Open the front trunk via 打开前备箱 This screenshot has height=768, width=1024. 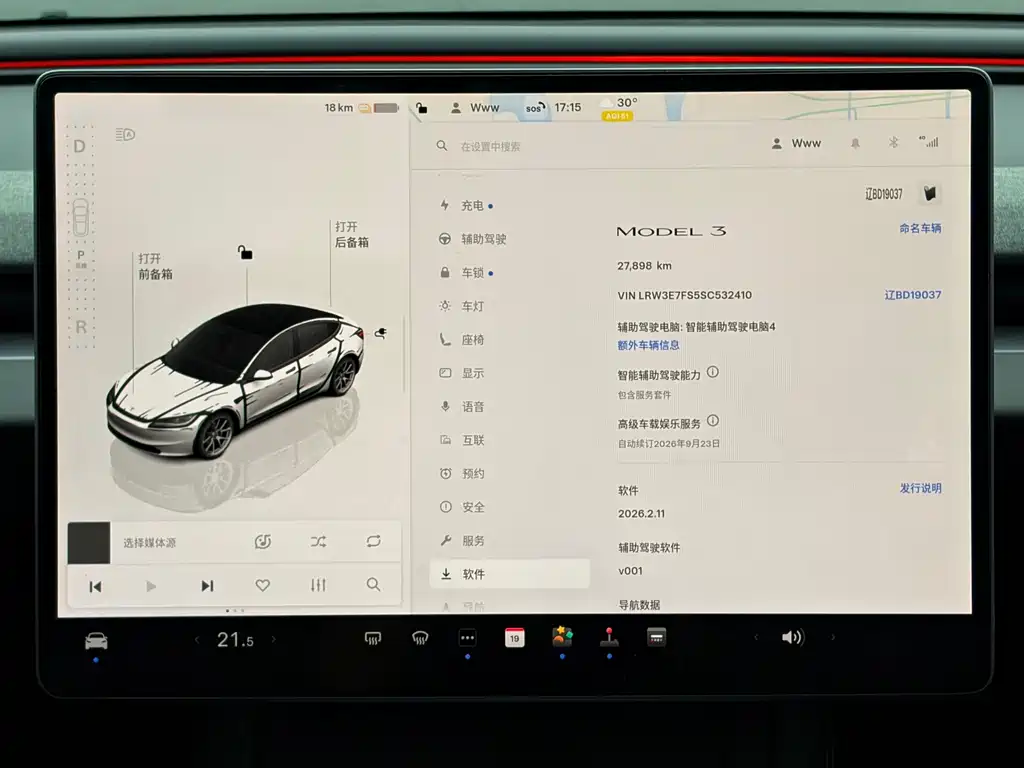coord(155,266)
